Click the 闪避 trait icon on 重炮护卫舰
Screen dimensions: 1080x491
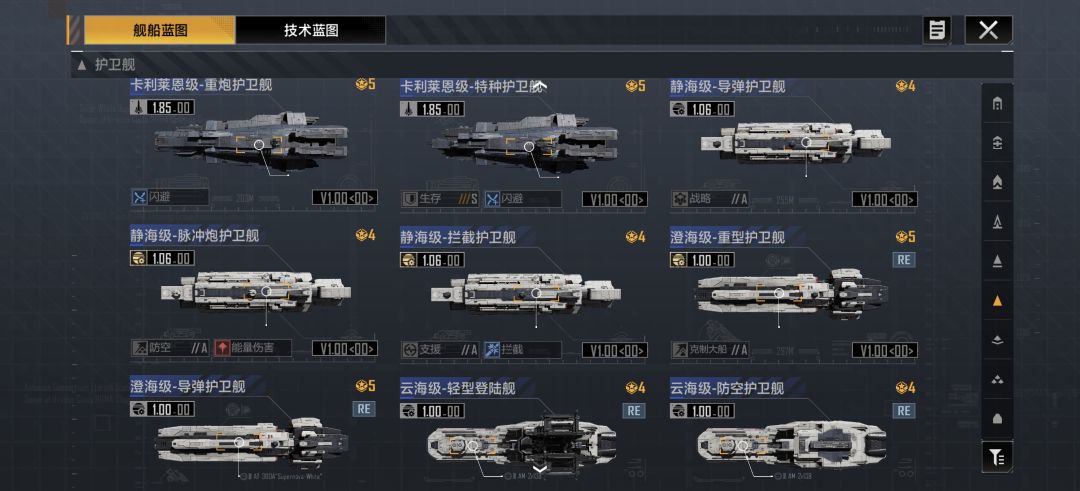(140, 198)
